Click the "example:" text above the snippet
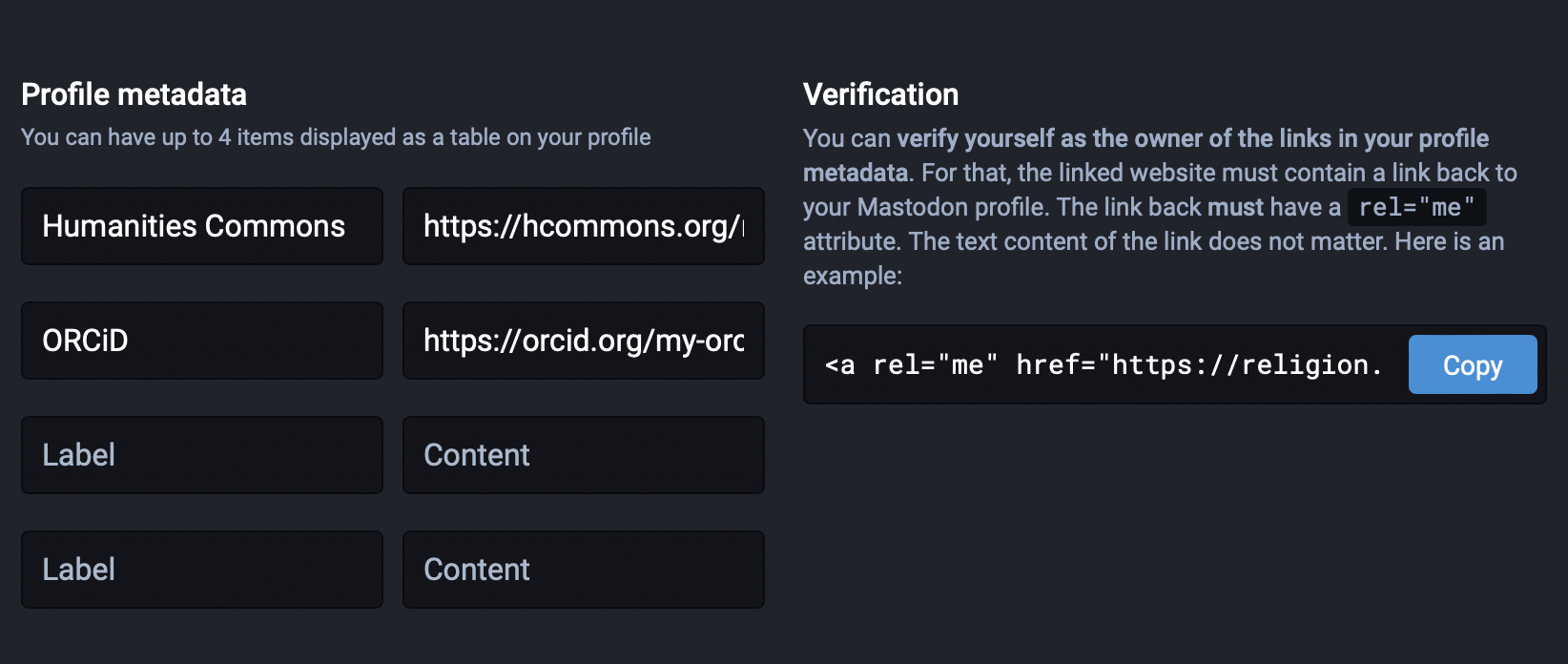This screenshot has height=664, width=1568. pyautogui.click(x=852, y=276)
